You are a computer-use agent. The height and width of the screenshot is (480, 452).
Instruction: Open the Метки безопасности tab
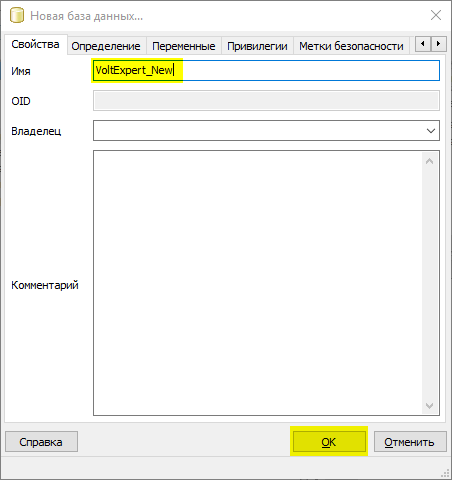(351, 46)
